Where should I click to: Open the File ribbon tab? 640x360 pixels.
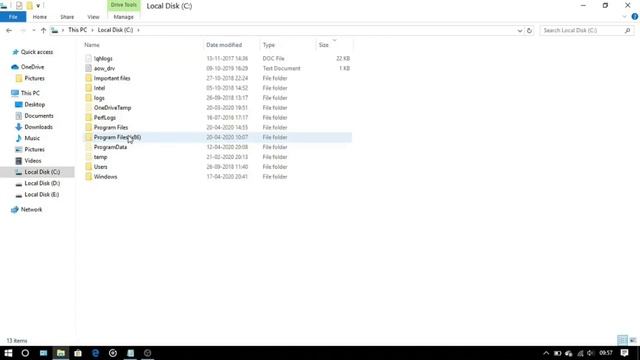pos(13,17)
